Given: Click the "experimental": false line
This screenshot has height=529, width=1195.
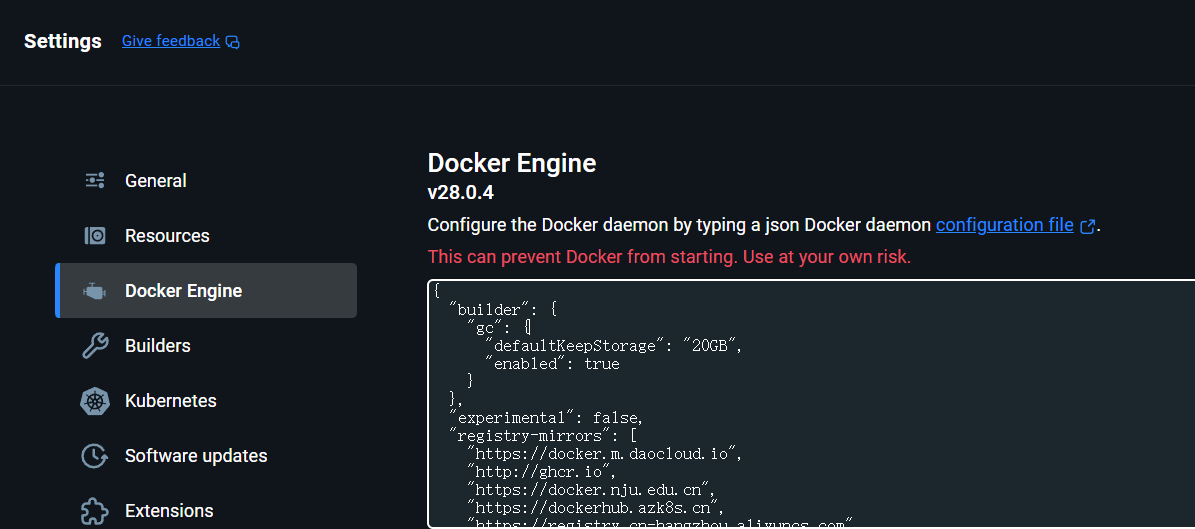Looking at the screenshot, I should 546,418.
